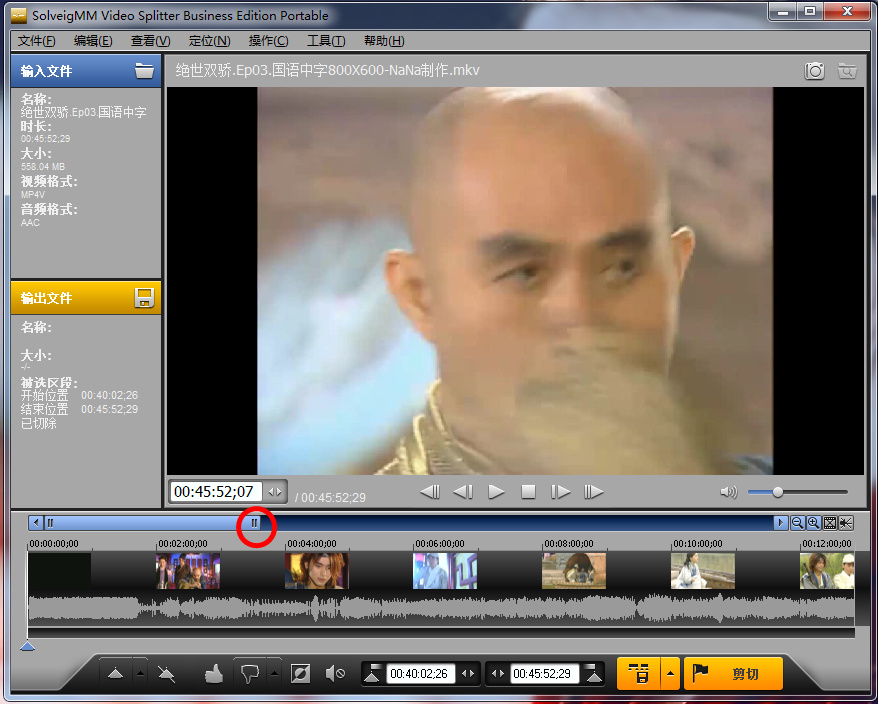Toggle fragment audio mute icon in toolbar

click(335, 673)
